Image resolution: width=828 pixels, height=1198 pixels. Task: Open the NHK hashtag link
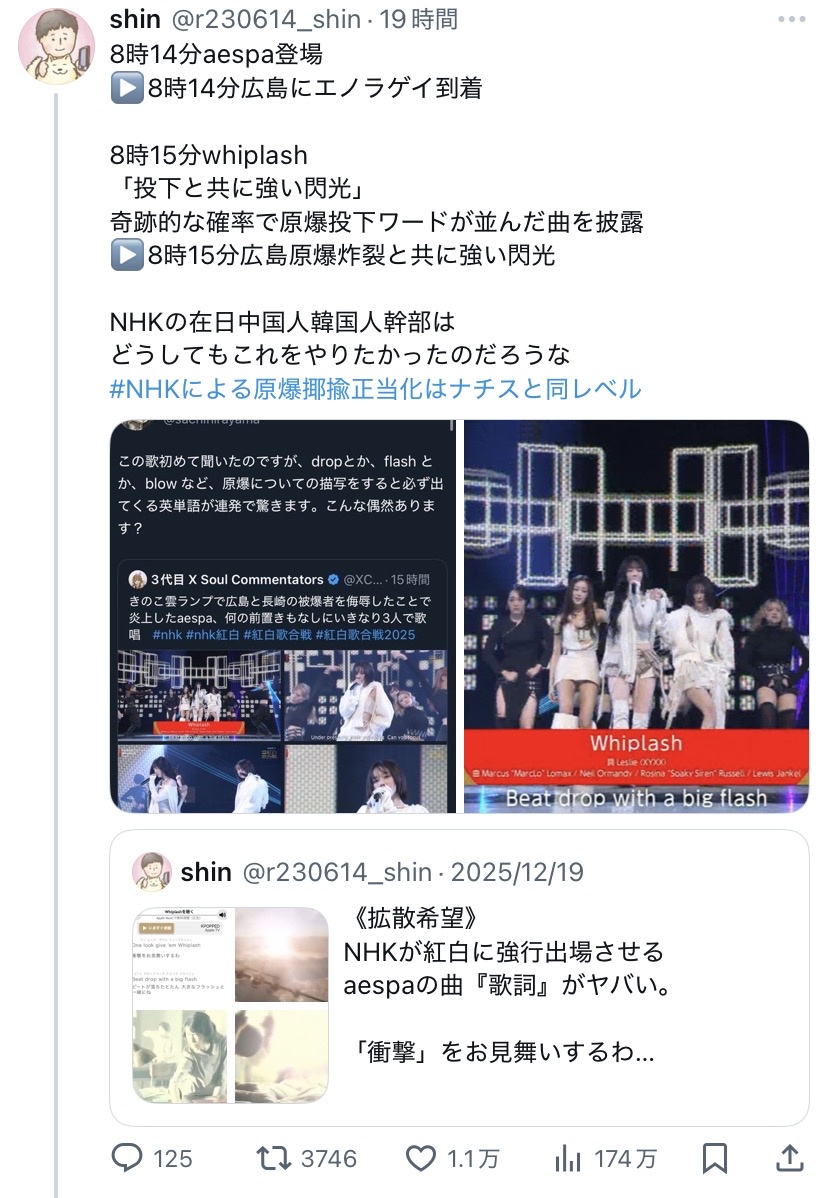pos(375,389)
